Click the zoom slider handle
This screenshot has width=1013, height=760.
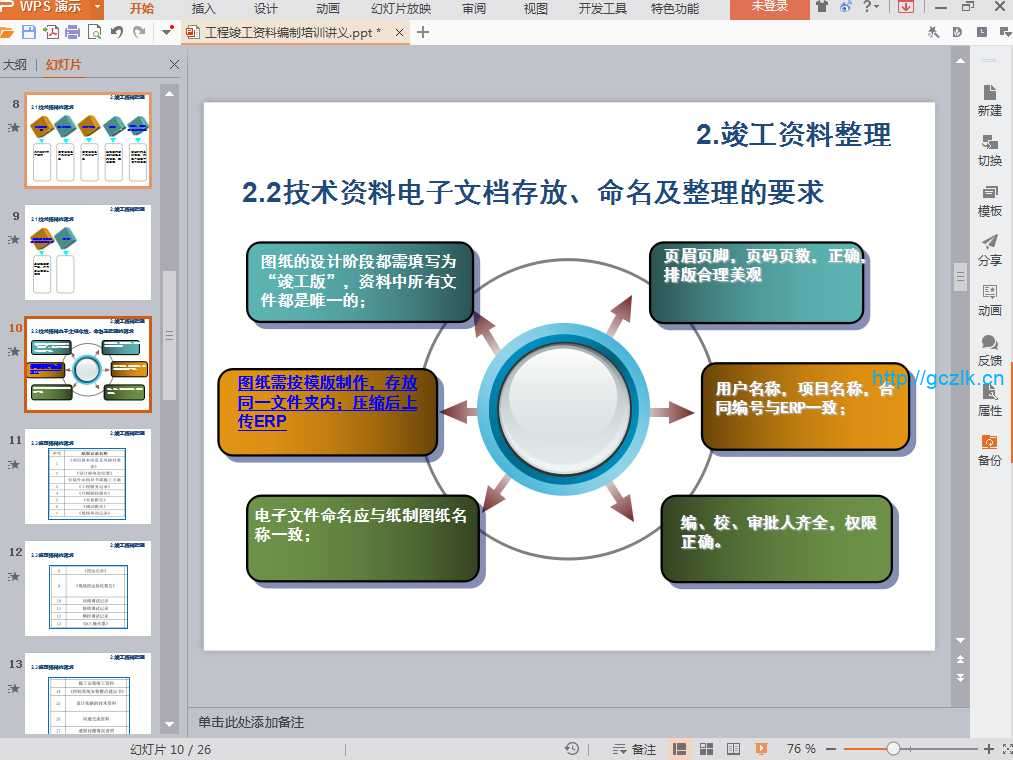pyautogui.click(x=893, y=749)
